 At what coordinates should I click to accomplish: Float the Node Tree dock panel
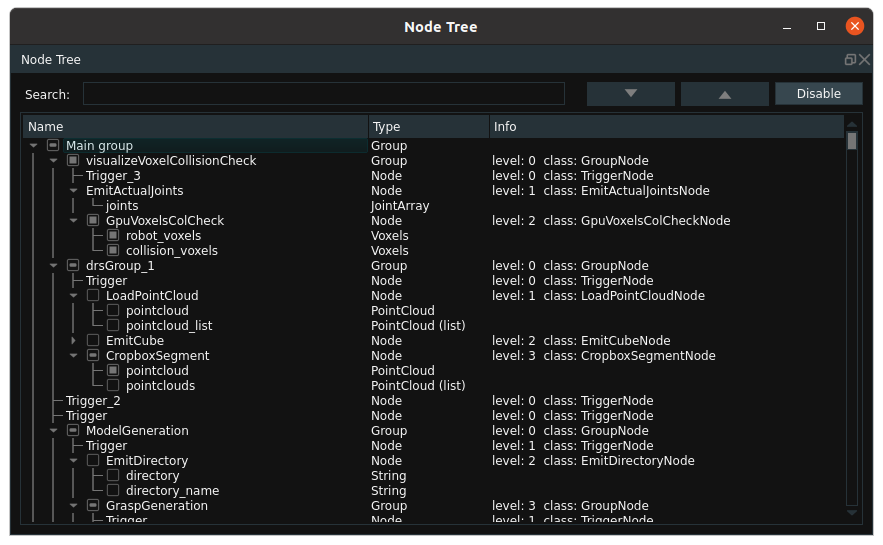point(850,60)
